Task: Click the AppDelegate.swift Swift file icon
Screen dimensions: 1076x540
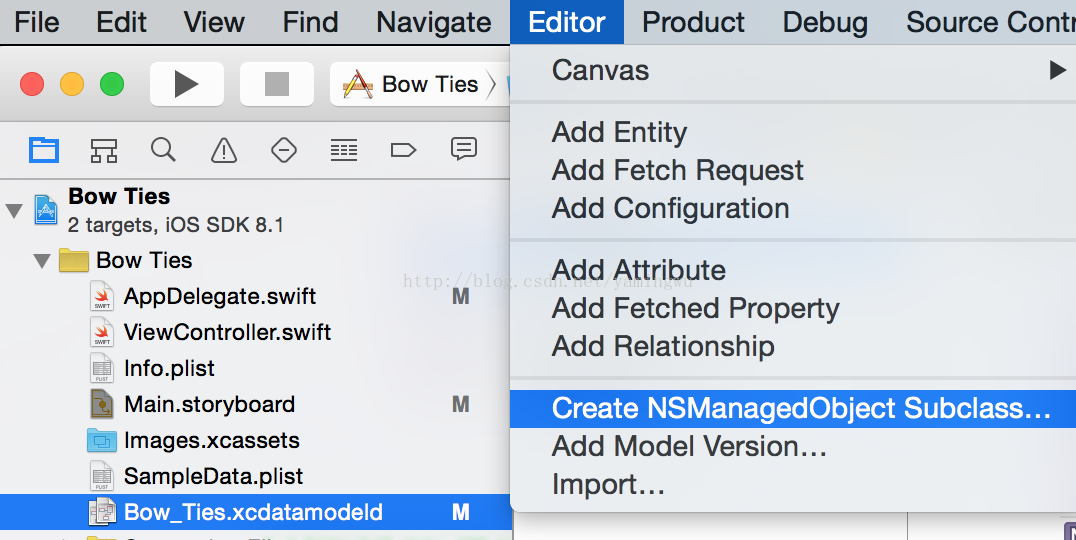Action: [102, 296]
